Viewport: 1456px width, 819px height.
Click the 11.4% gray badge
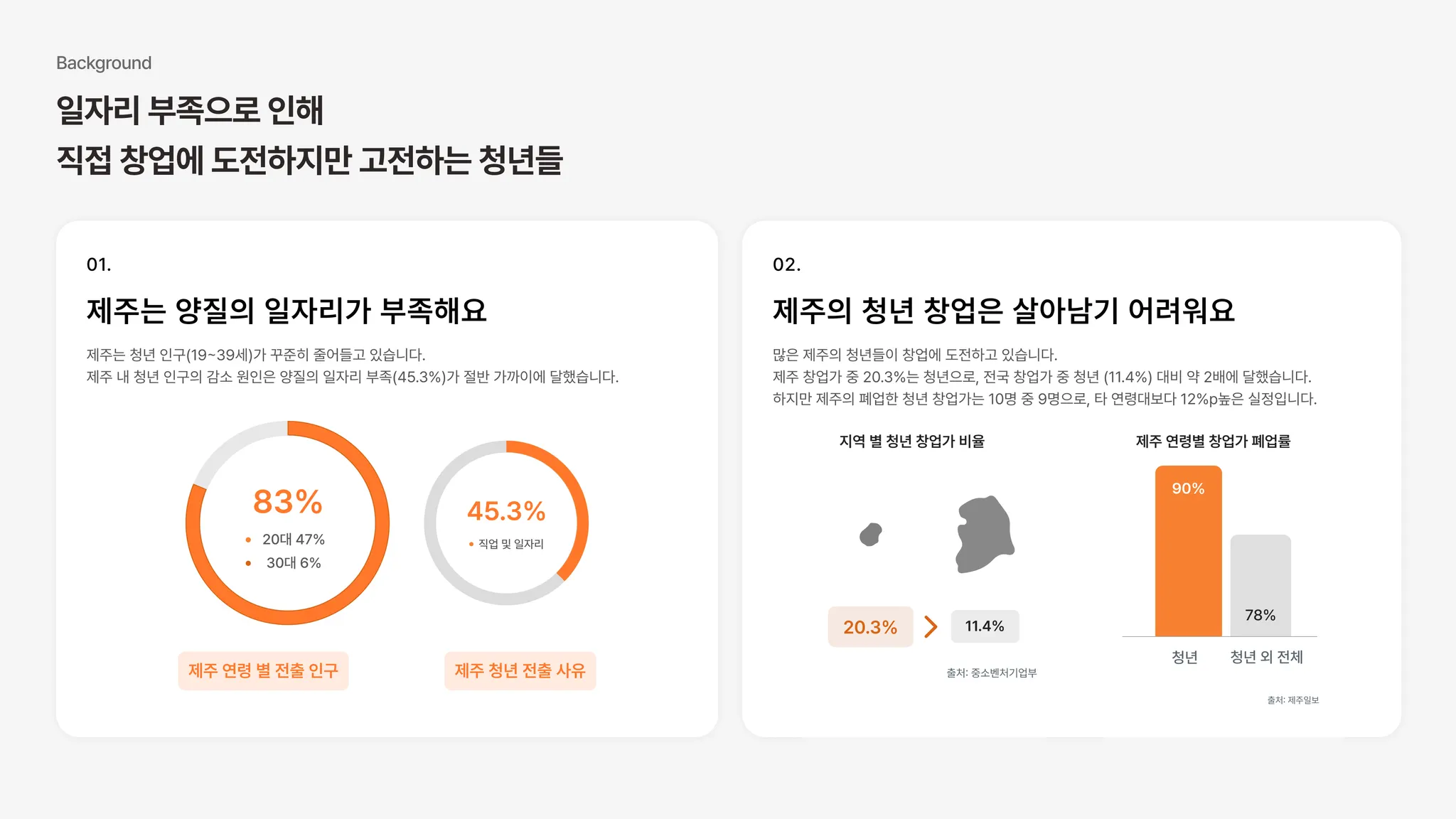(985, 626)
